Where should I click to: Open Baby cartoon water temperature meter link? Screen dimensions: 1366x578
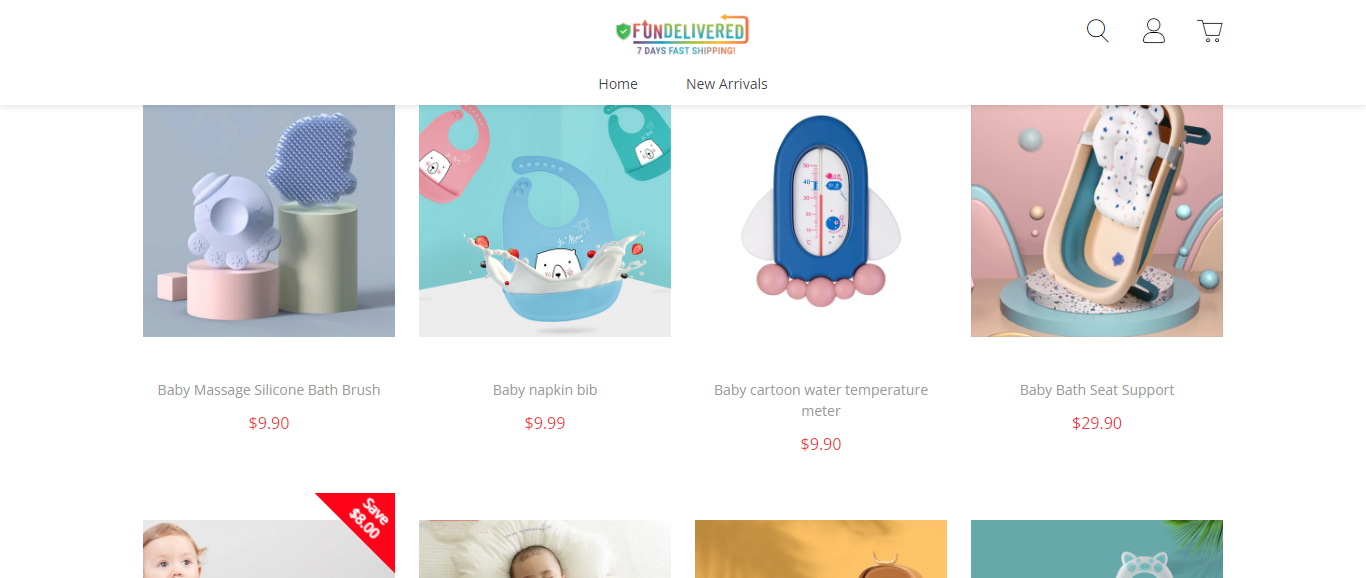coord(821,400)
